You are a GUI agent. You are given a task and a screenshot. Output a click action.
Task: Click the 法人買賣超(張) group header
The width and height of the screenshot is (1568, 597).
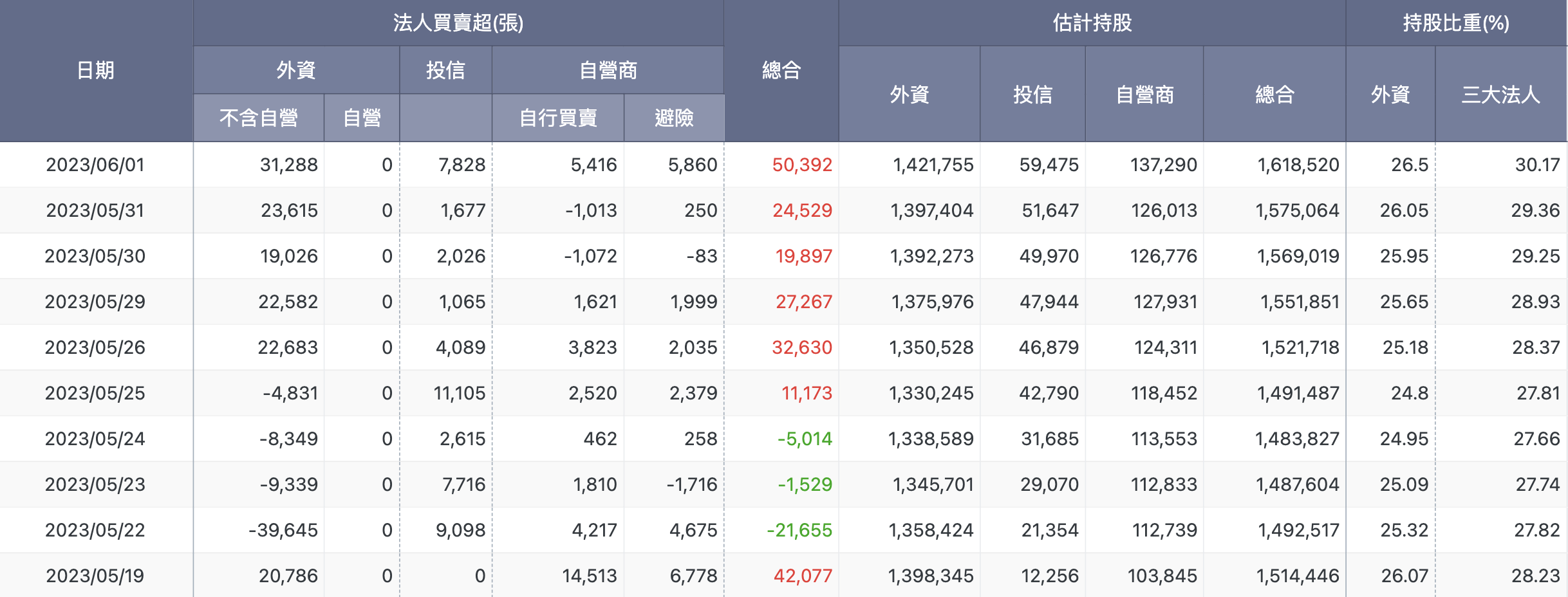(x=458, y=23)
